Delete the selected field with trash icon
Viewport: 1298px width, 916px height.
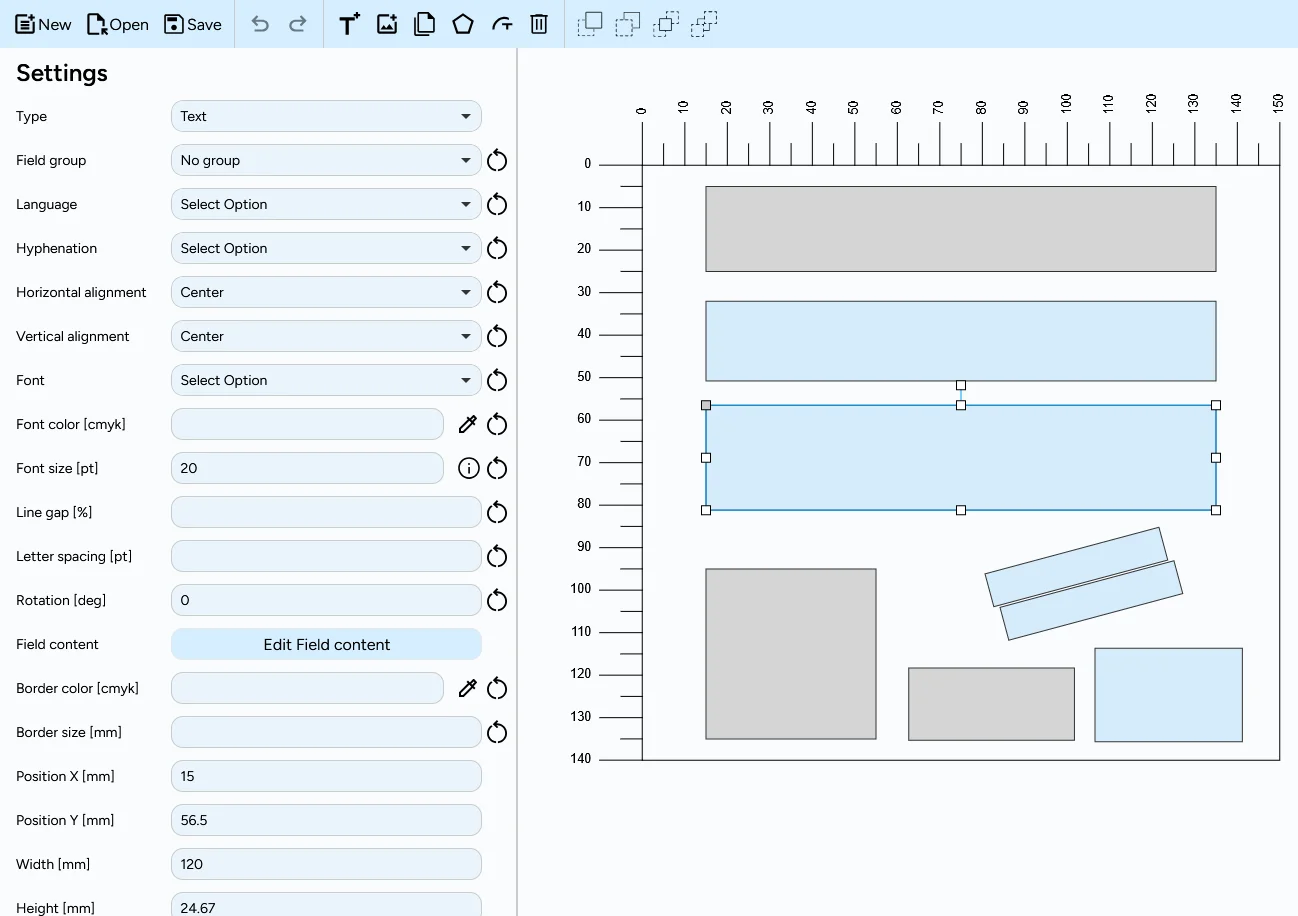pyautogui.click(x=539, y=24)
